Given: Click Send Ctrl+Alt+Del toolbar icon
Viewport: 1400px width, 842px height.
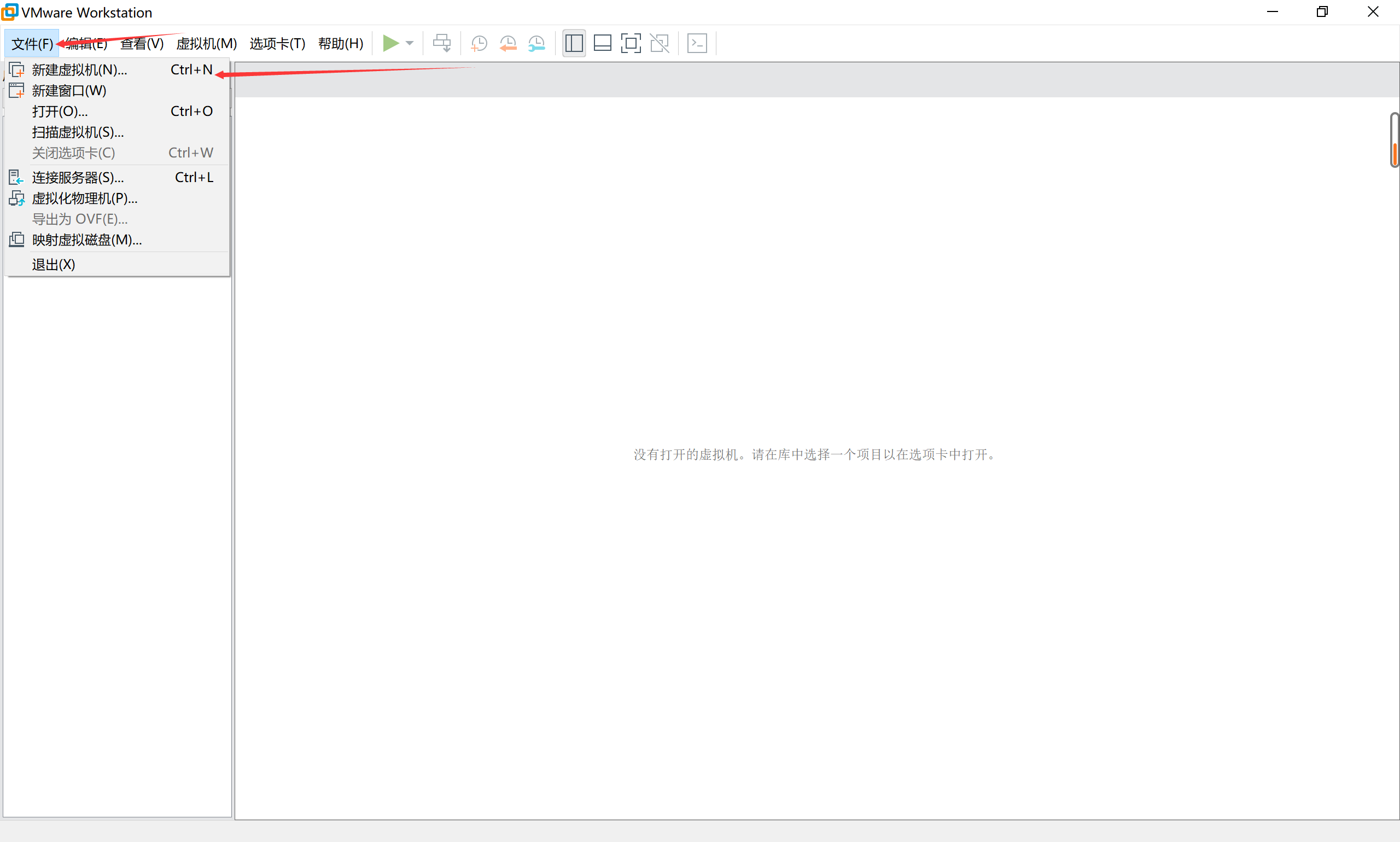Looking at the screenshot, I should pyautogui.click(x=442, y=43).
